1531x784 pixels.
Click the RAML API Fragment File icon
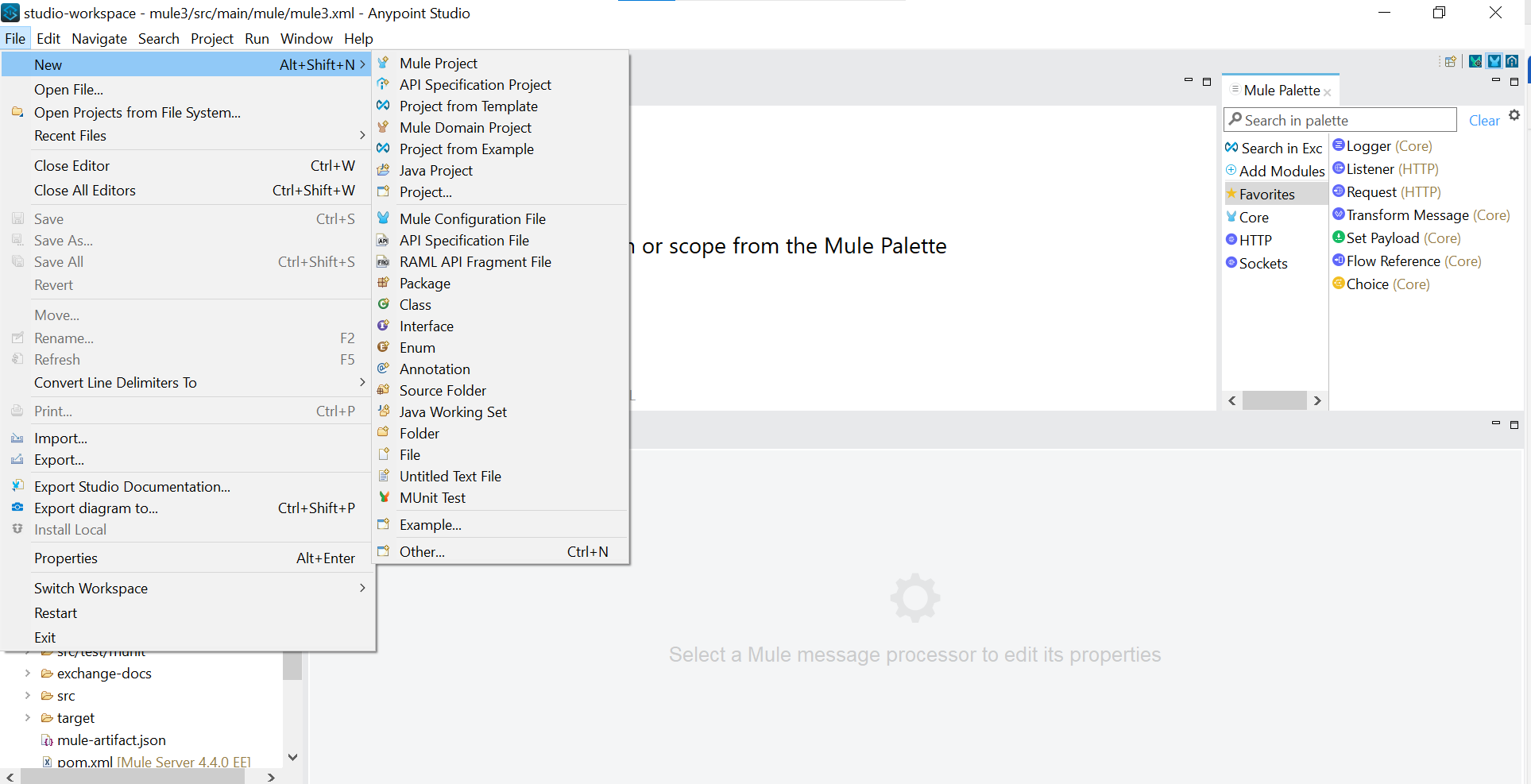pos(383,261)
